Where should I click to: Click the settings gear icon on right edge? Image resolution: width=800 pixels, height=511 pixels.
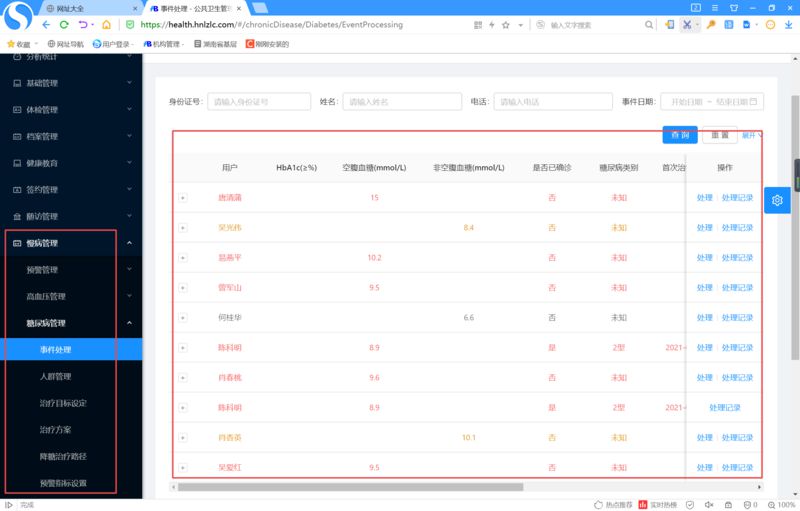tap(777, 201)
